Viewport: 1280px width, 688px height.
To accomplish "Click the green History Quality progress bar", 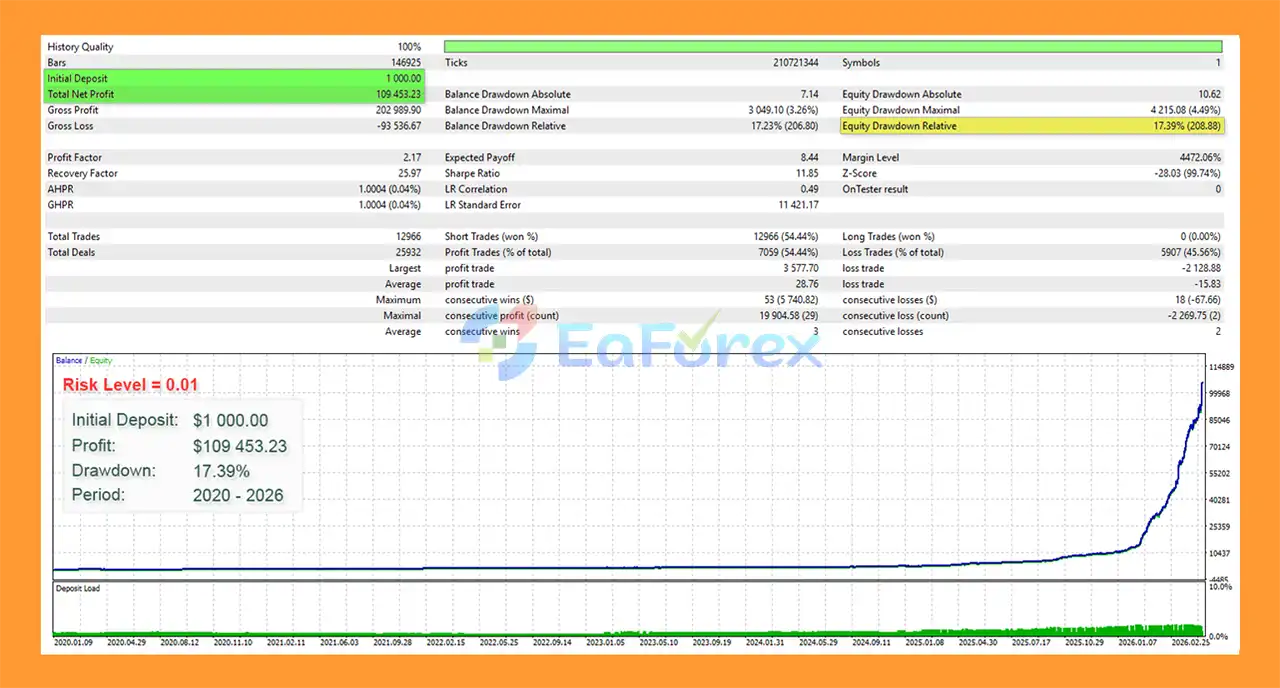I will pos(832,46).
